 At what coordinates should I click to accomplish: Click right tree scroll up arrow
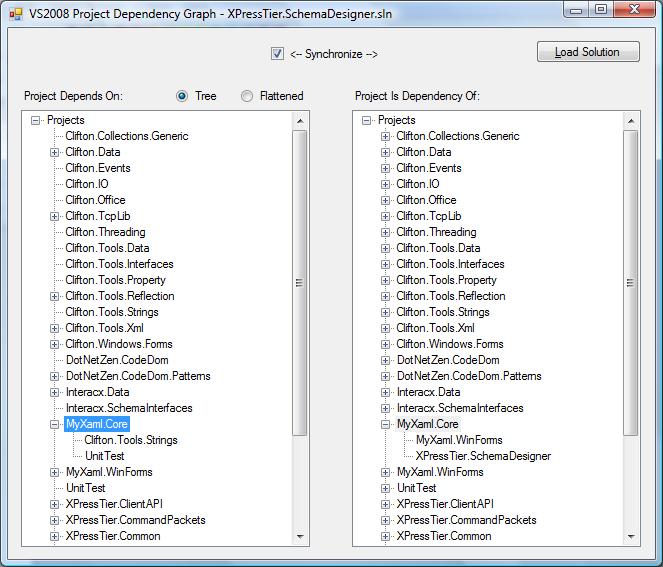point(631,121)
